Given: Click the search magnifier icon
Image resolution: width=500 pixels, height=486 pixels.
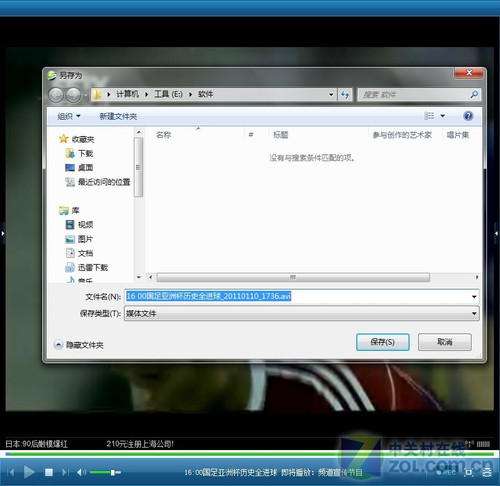Looking at the screenshot, I should point(474,95).
